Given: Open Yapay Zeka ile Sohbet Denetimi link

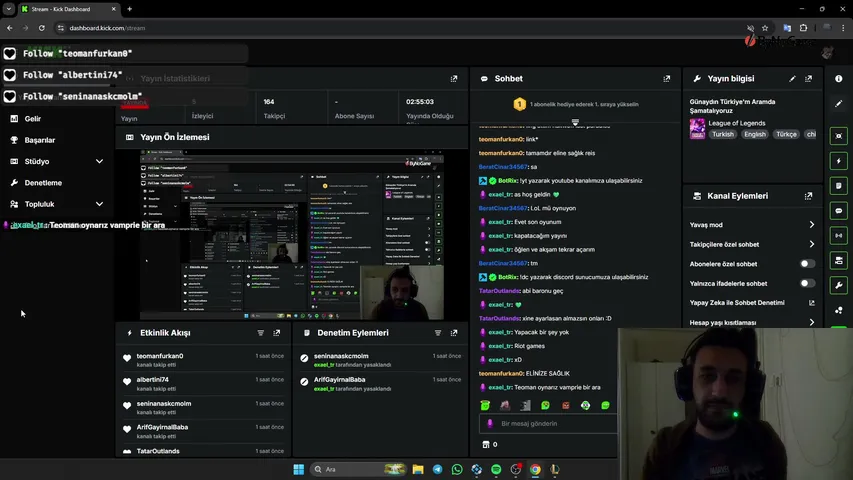Looking at the screenshot, I should tap(752, 303).
